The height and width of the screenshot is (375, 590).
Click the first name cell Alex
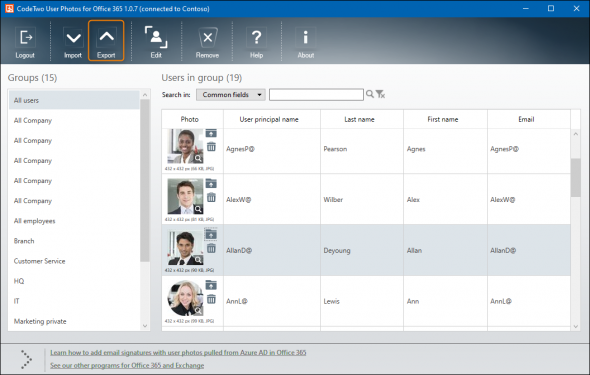click(445, 199)
